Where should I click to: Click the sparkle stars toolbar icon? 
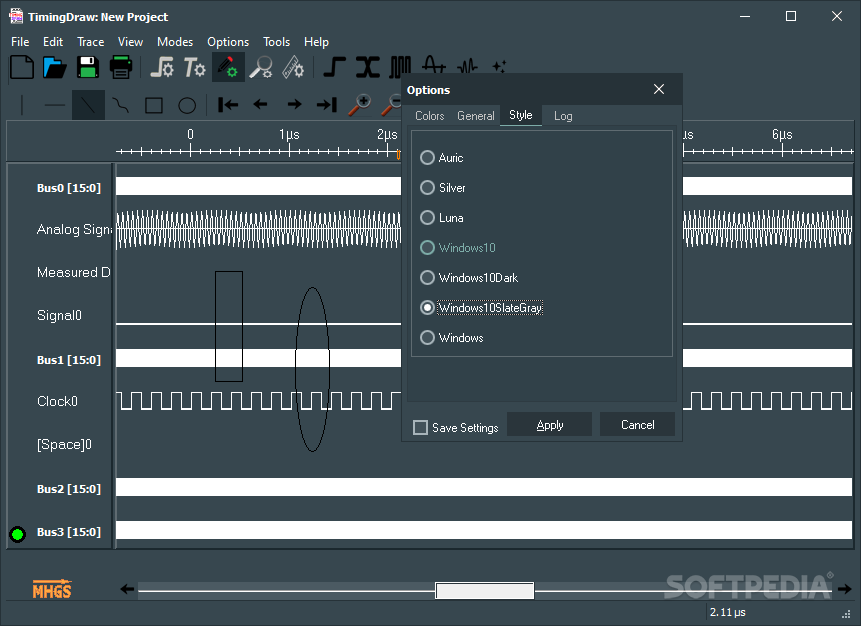tap(499, 66)
